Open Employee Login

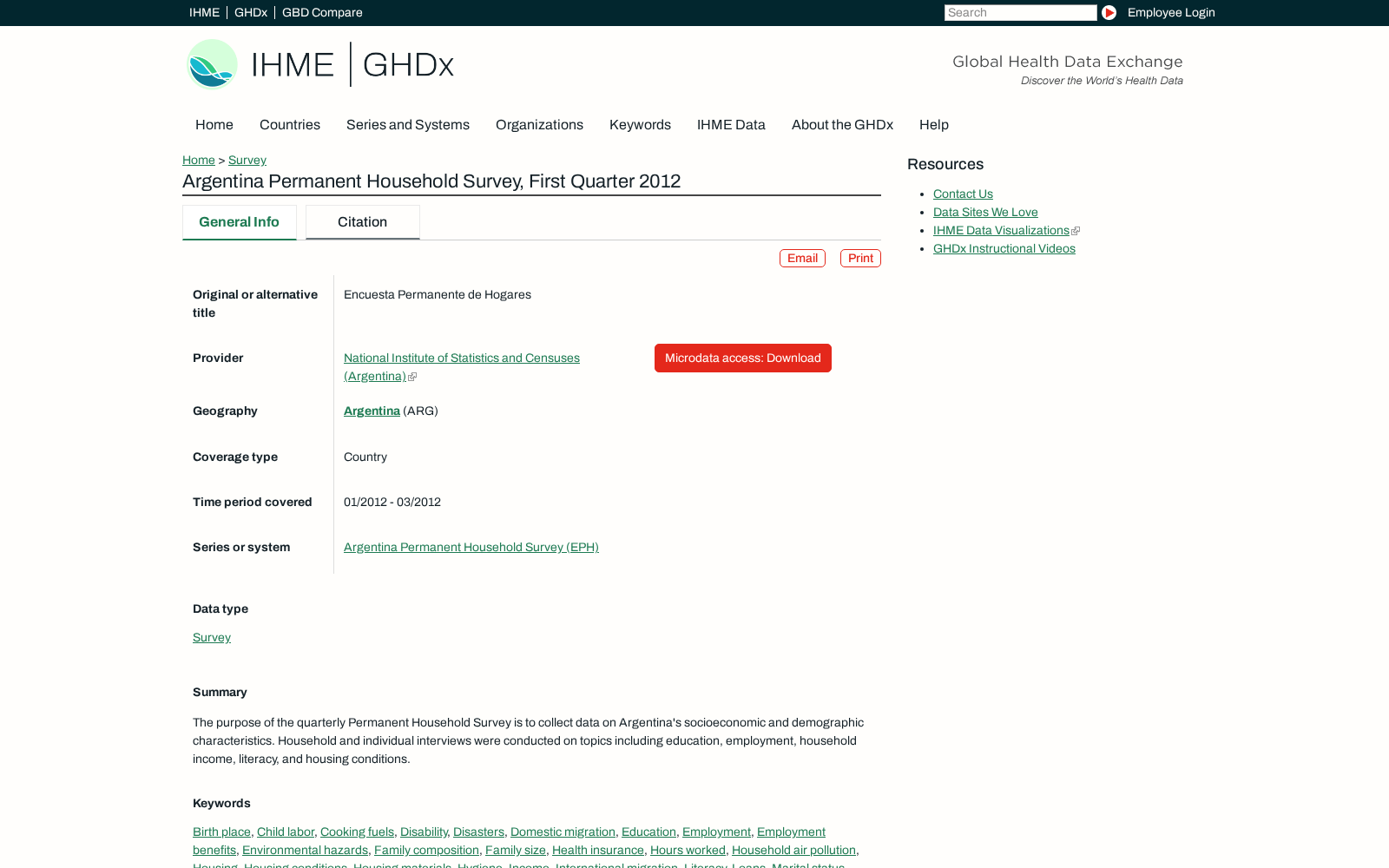(x=1171, y=12)
